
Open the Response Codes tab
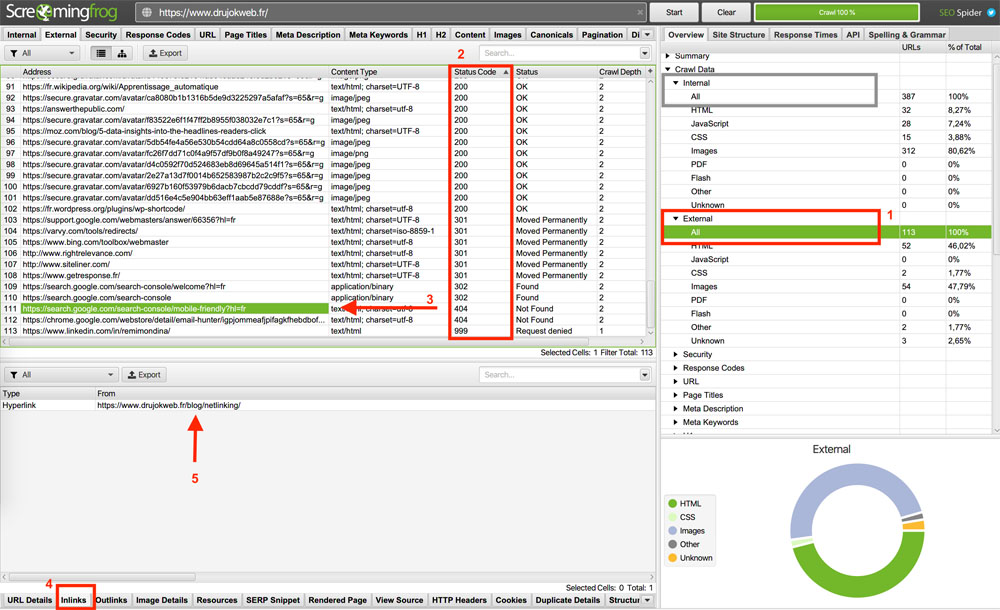pos(158,34)
